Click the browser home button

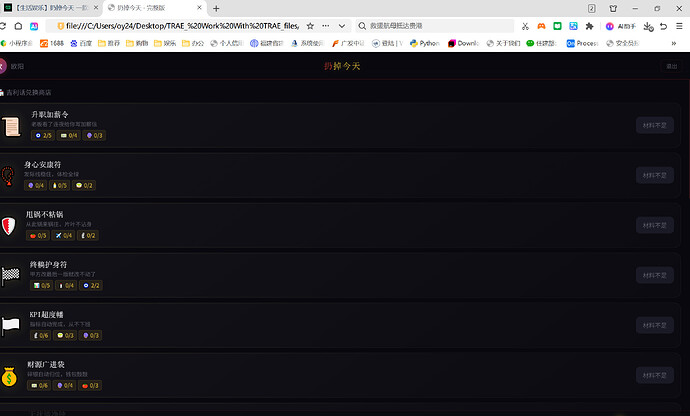(x=18, y=26)
